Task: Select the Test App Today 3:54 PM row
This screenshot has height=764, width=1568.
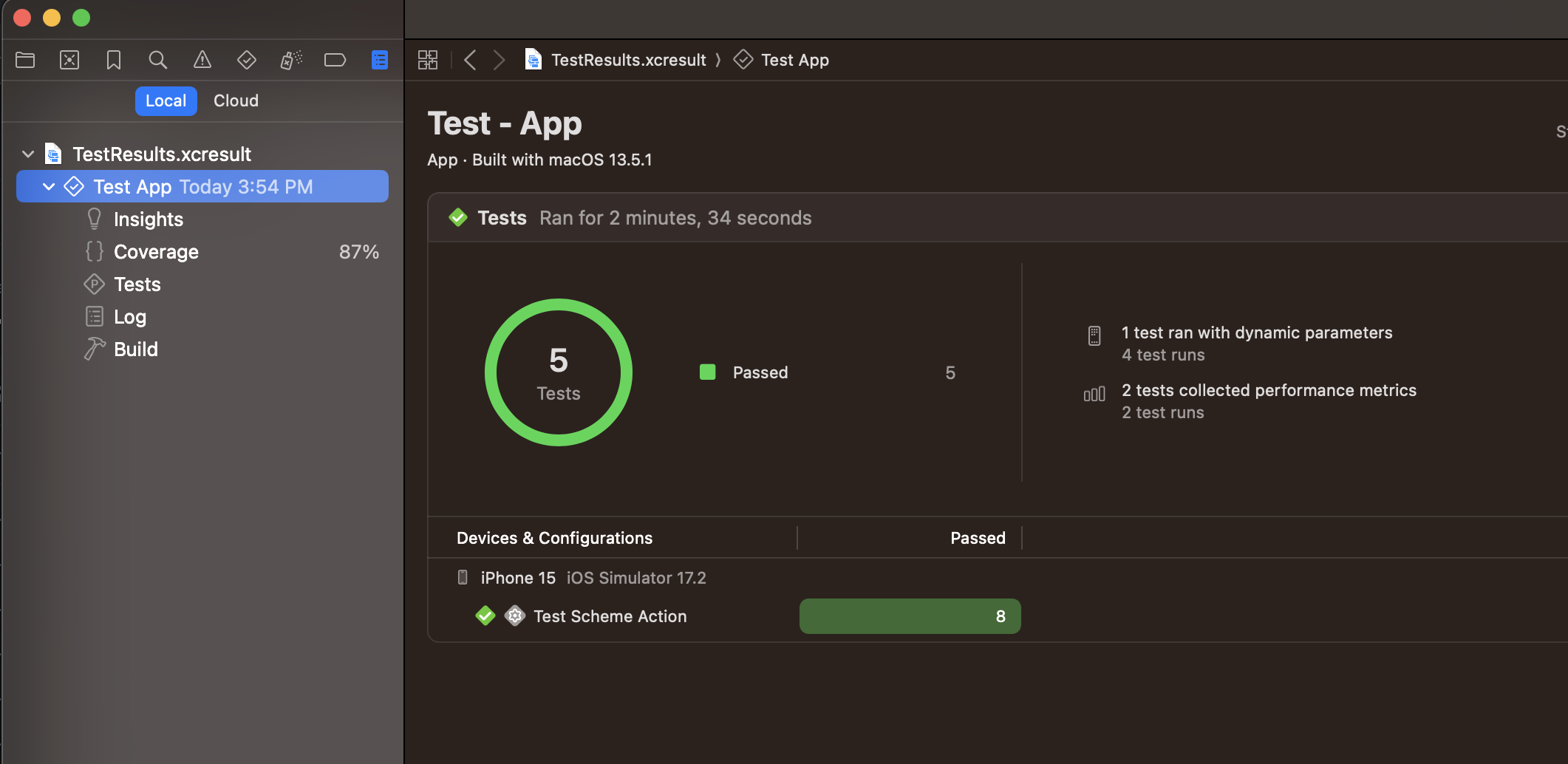Action: click(202, 186)
